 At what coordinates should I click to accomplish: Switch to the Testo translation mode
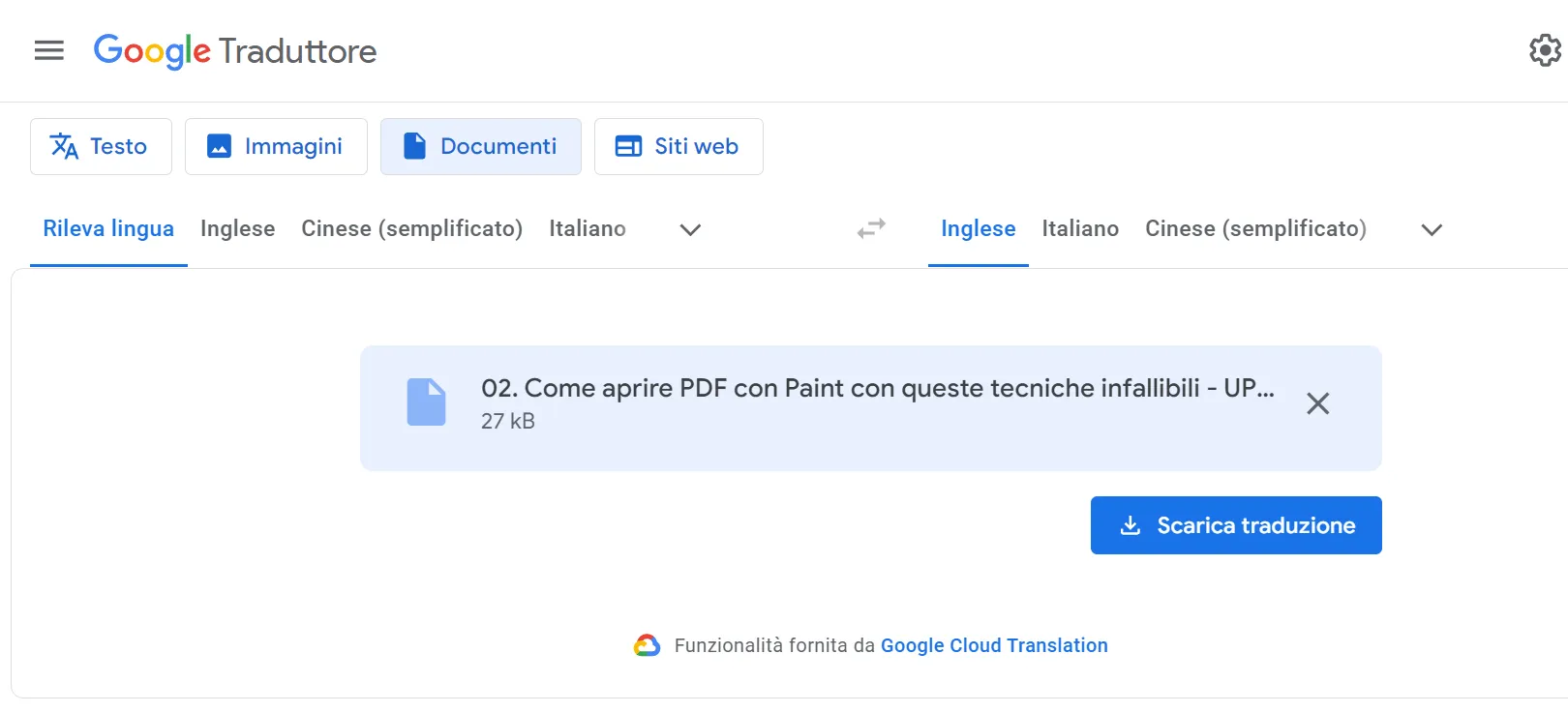pyautogui.click(x=101, y=146)
